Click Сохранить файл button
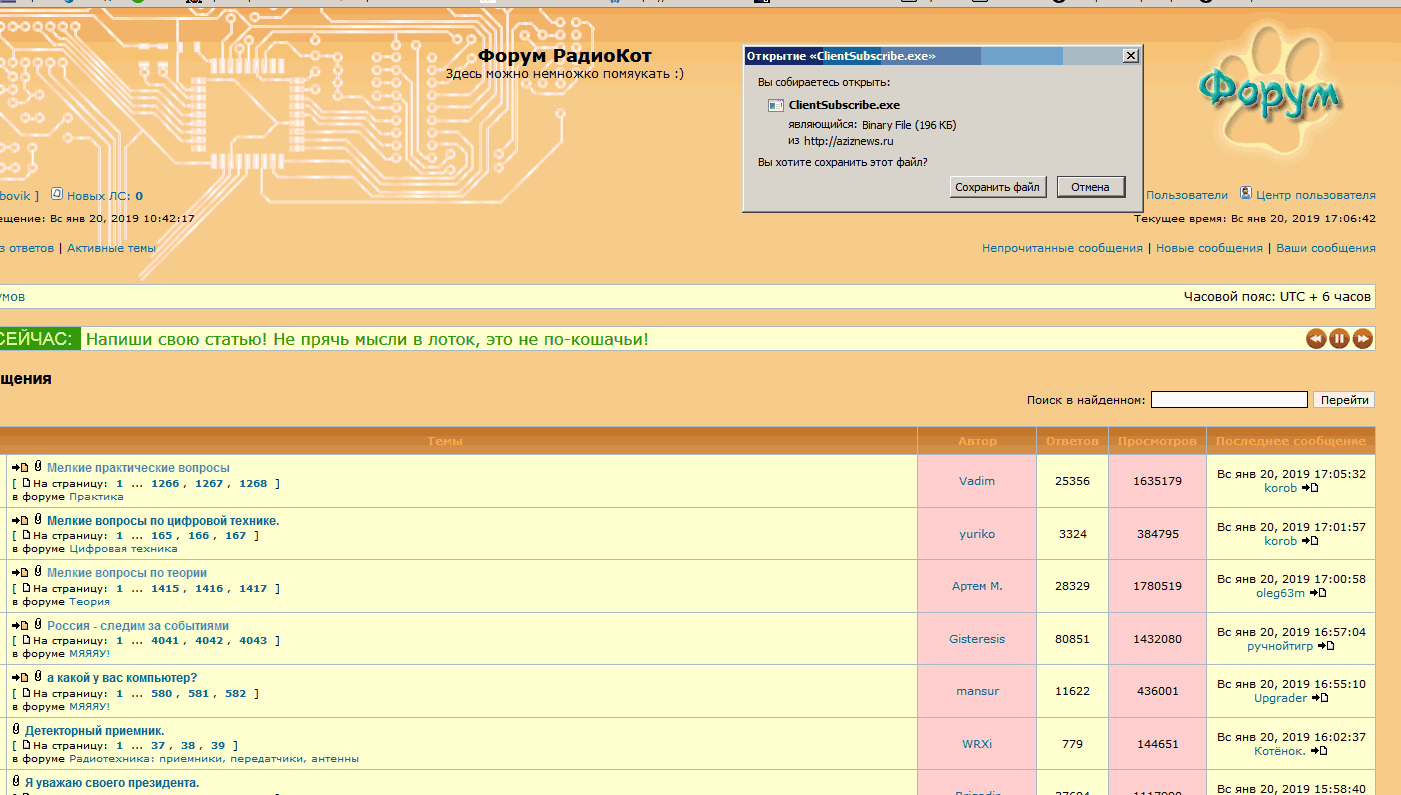Screen dimensions: 1401x795 (x=998, y=187)
